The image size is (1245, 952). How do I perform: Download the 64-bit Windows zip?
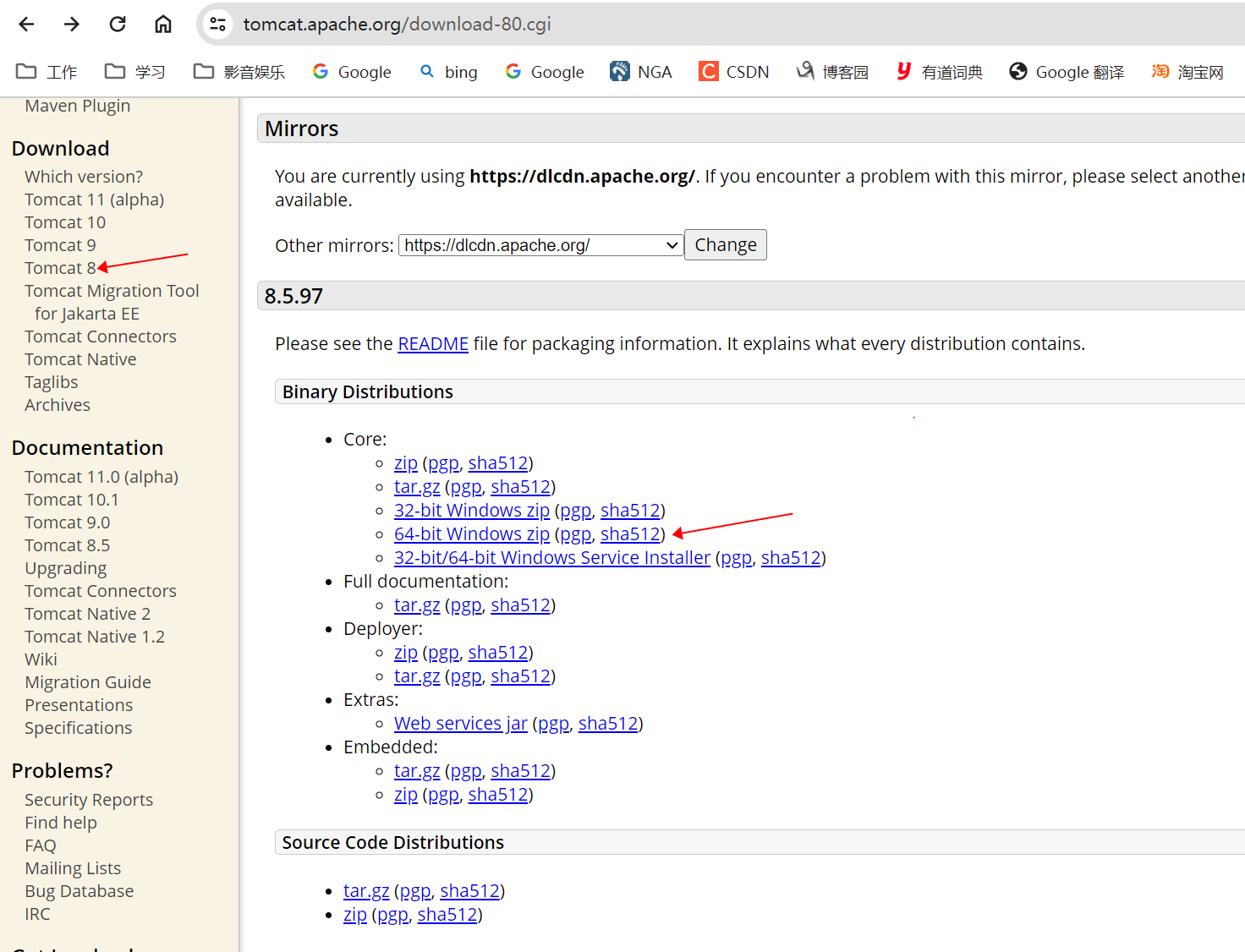(x=472, y=534)
